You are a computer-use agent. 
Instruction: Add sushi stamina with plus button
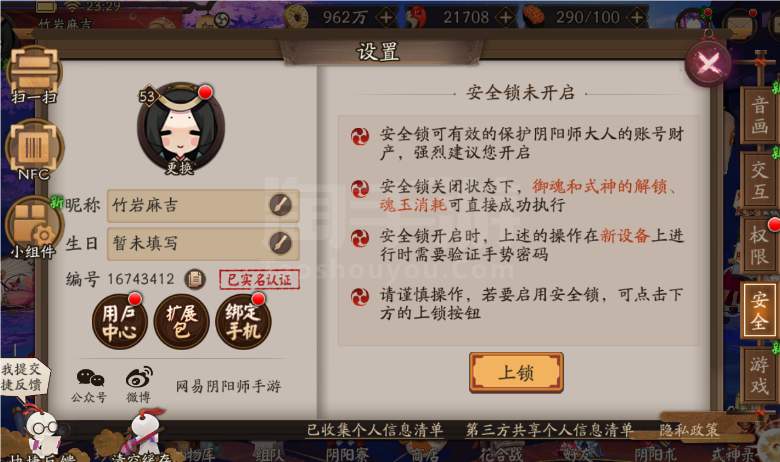(x=637, y=17)
